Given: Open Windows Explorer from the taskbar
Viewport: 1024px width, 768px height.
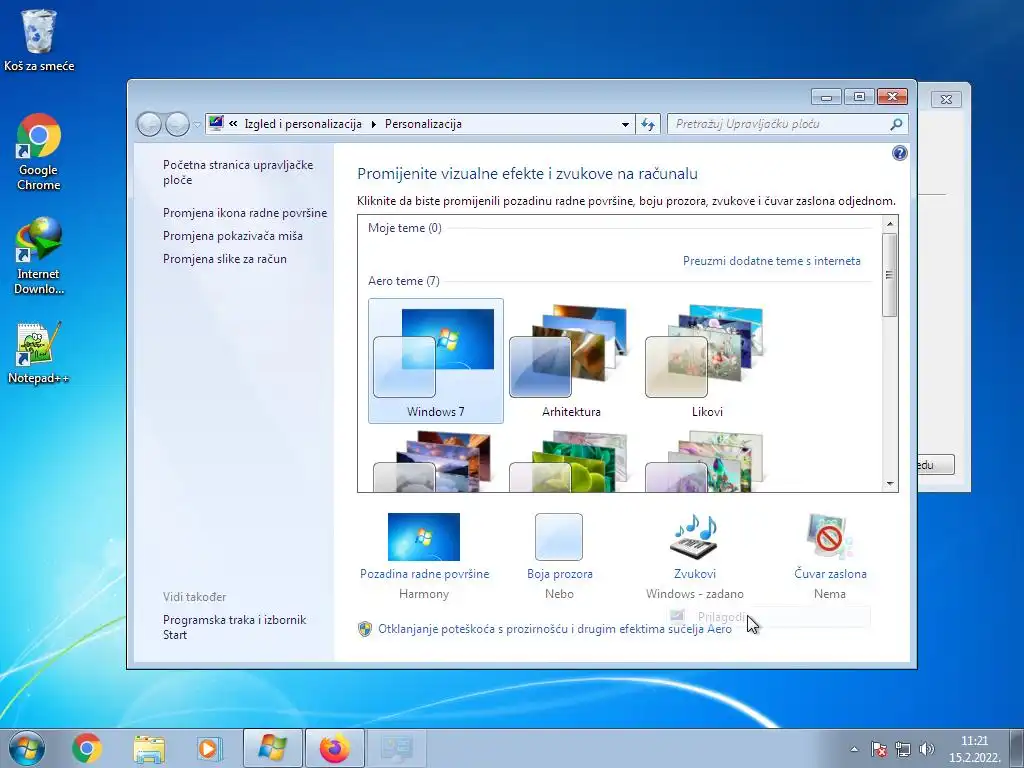Looking at the screenshot, I should click(149, 748).
